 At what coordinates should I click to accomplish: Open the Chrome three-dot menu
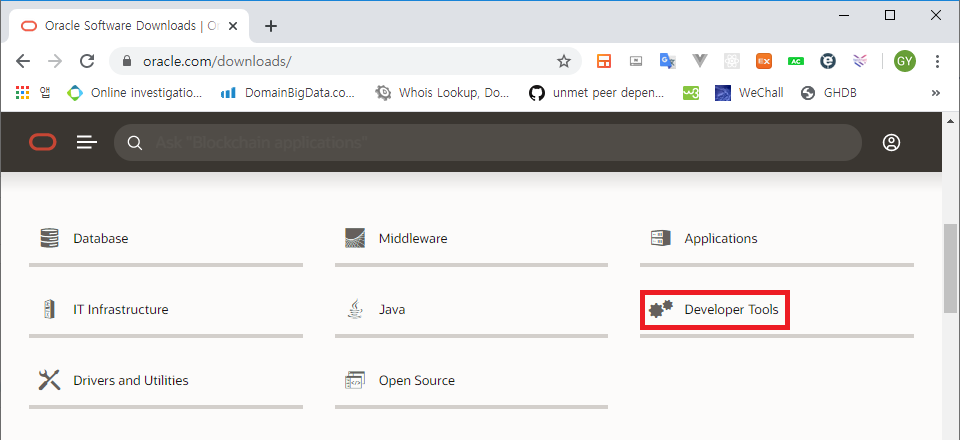(x=937, y=61)
